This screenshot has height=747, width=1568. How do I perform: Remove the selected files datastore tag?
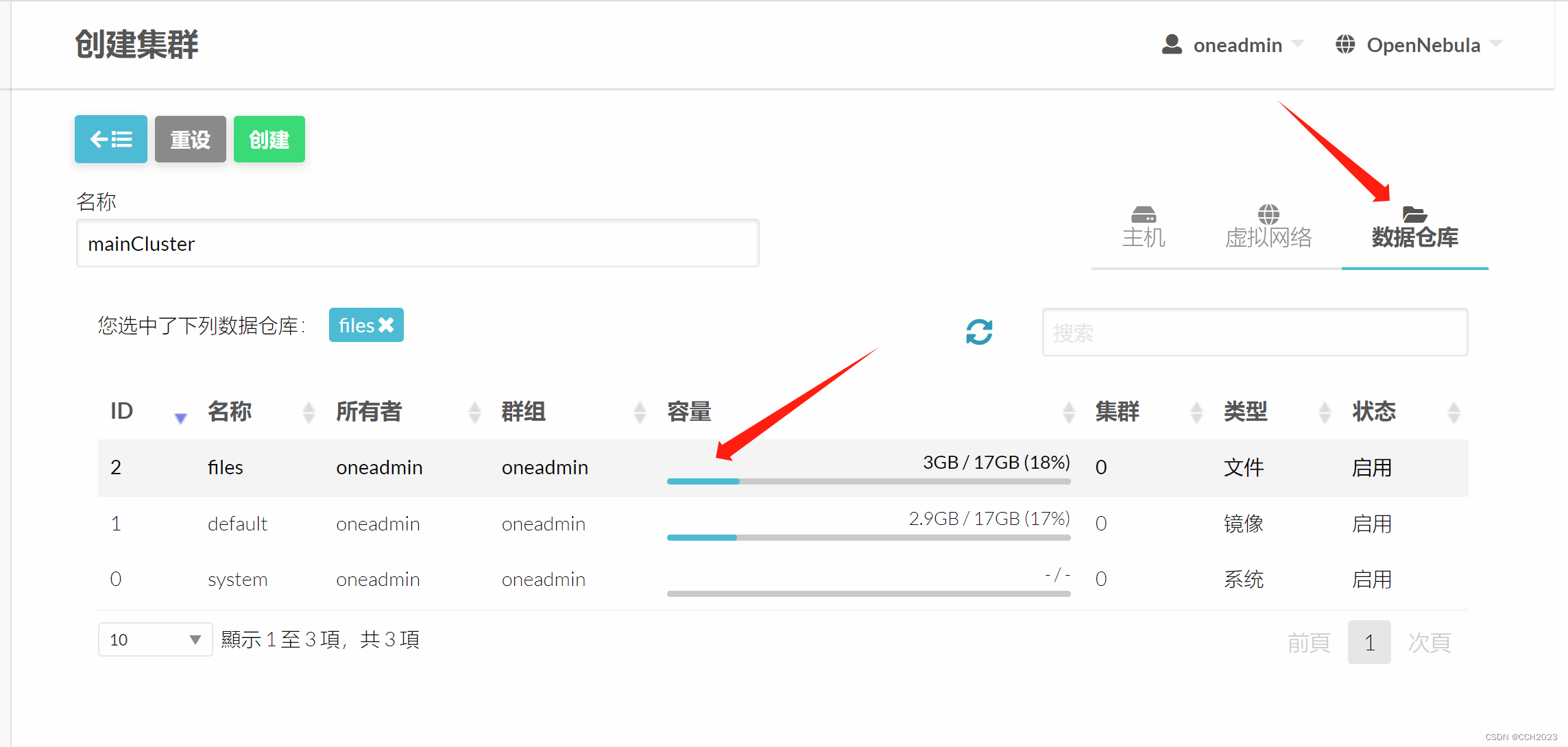pyautogui.click(x=387, y=325)
